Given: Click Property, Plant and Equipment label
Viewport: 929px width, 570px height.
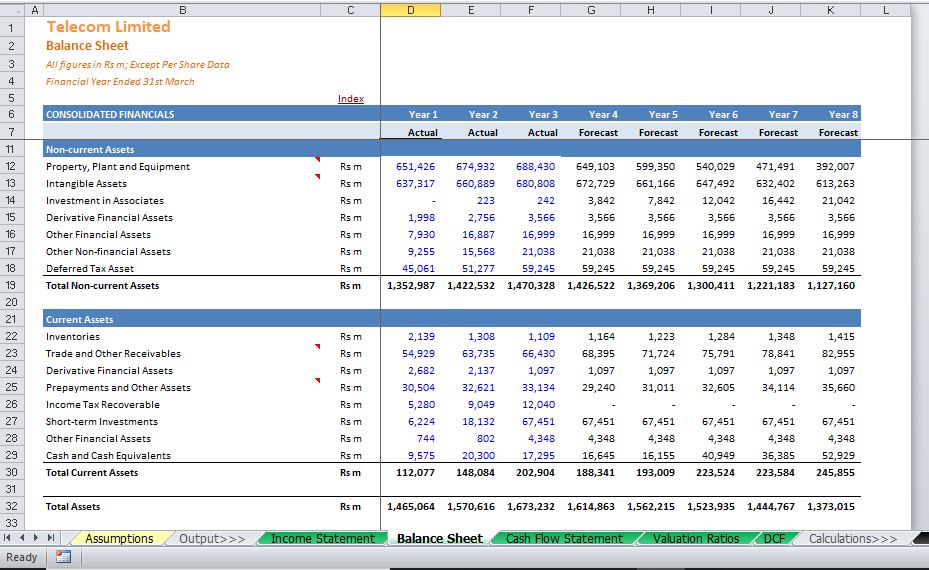Looking at the screenshot, I should pyautogui.click(x=118, y=166).
